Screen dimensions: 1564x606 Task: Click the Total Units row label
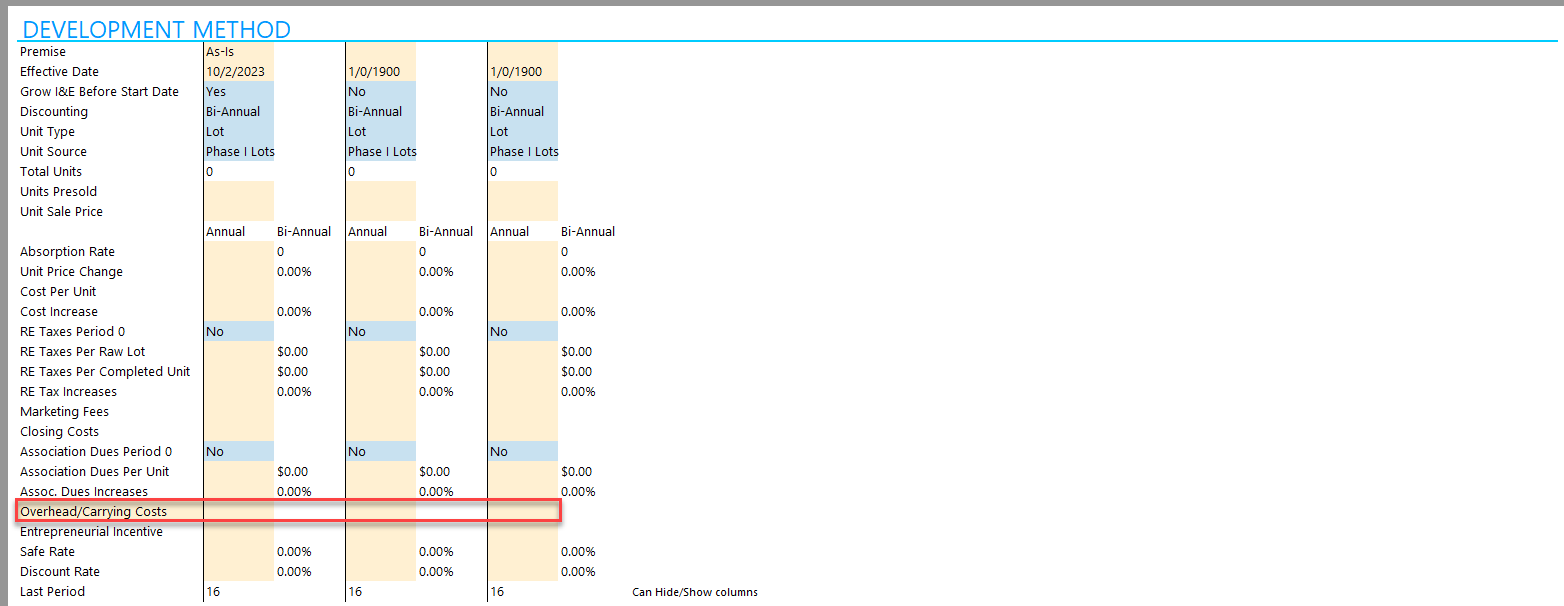pos(51,171)
